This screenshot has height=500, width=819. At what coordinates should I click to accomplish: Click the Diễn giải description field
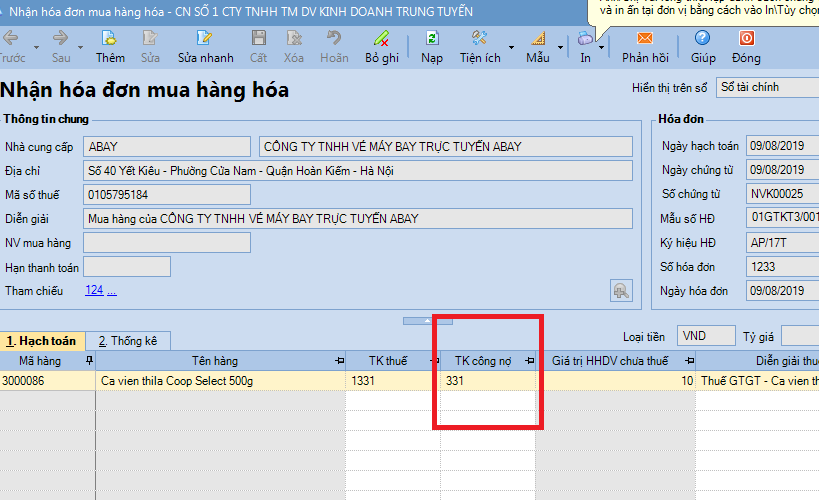coord(358,219)
